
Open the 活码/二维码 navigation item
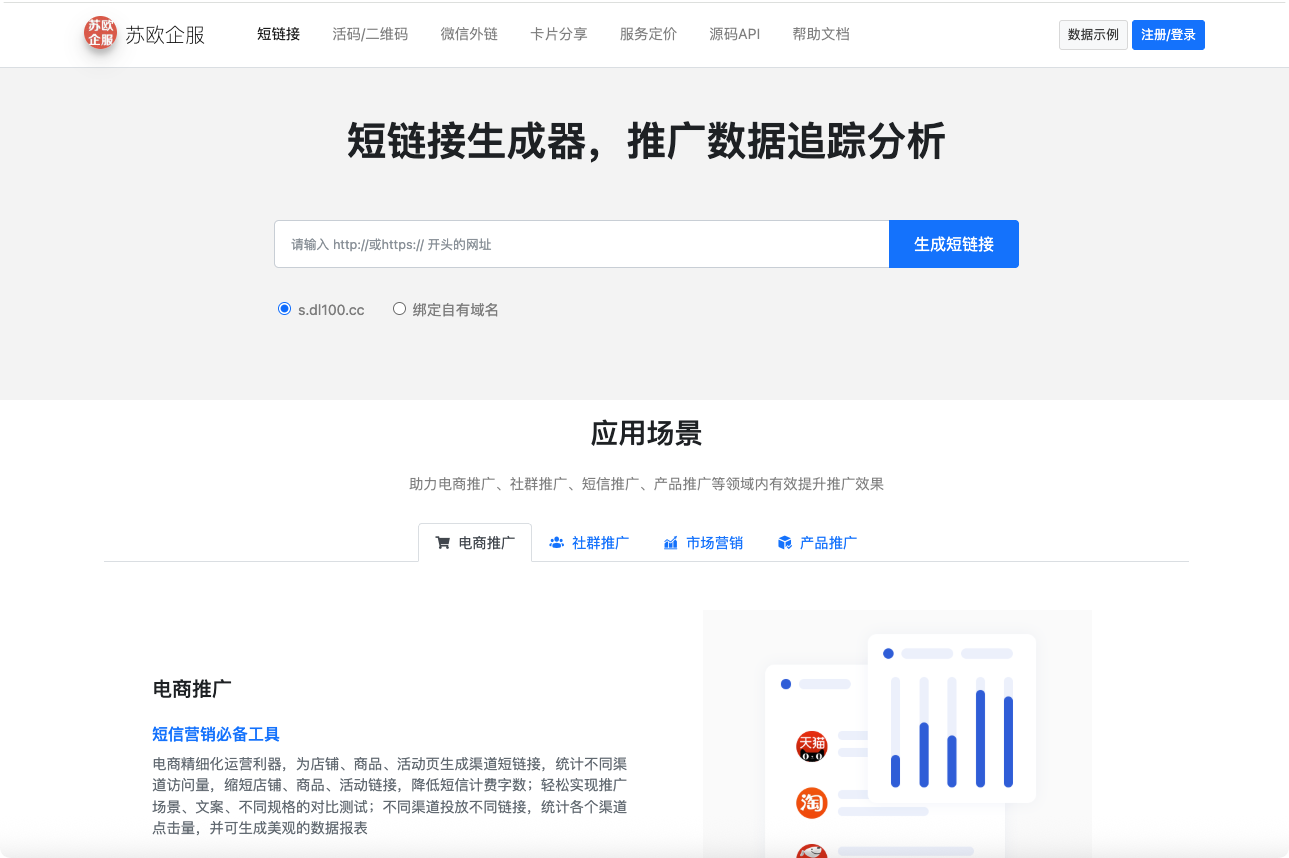point(370,34)
